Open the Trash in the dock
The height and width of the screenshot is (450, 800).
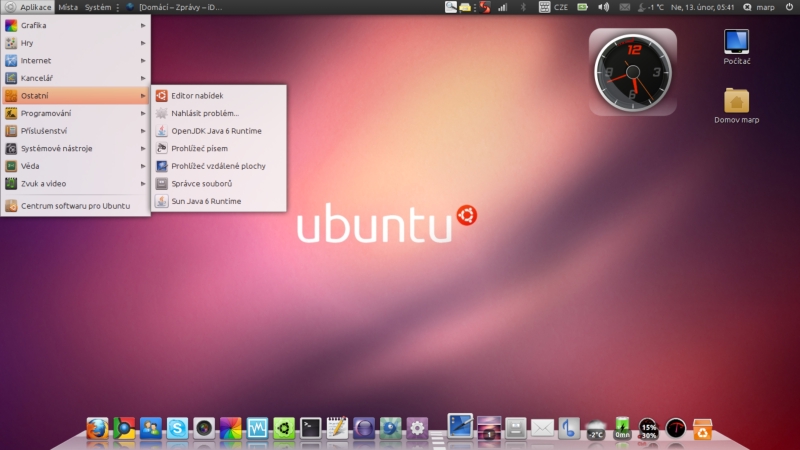[x=703, y=429]
